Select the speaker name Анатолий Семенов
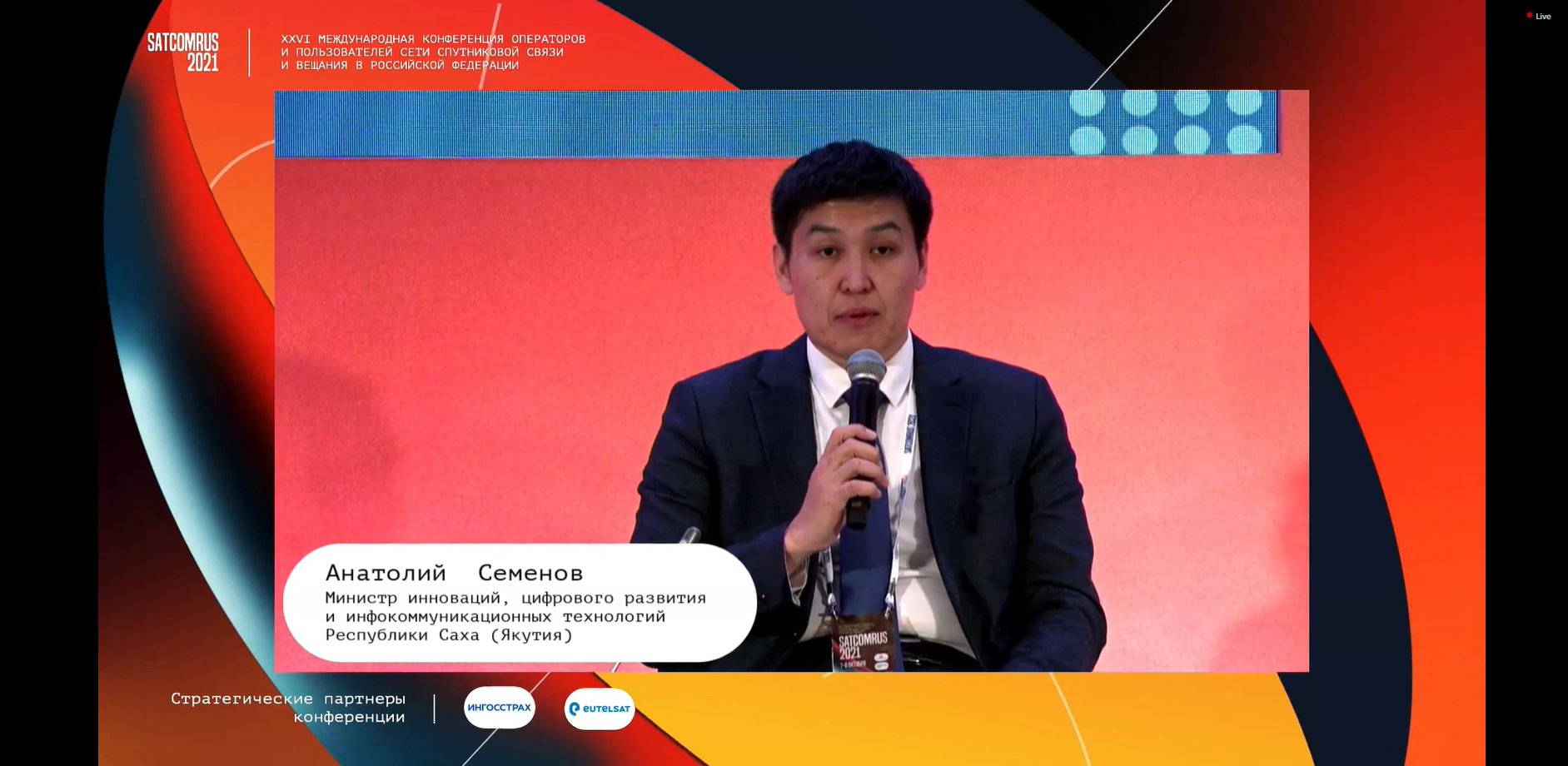 pos(454,573)
